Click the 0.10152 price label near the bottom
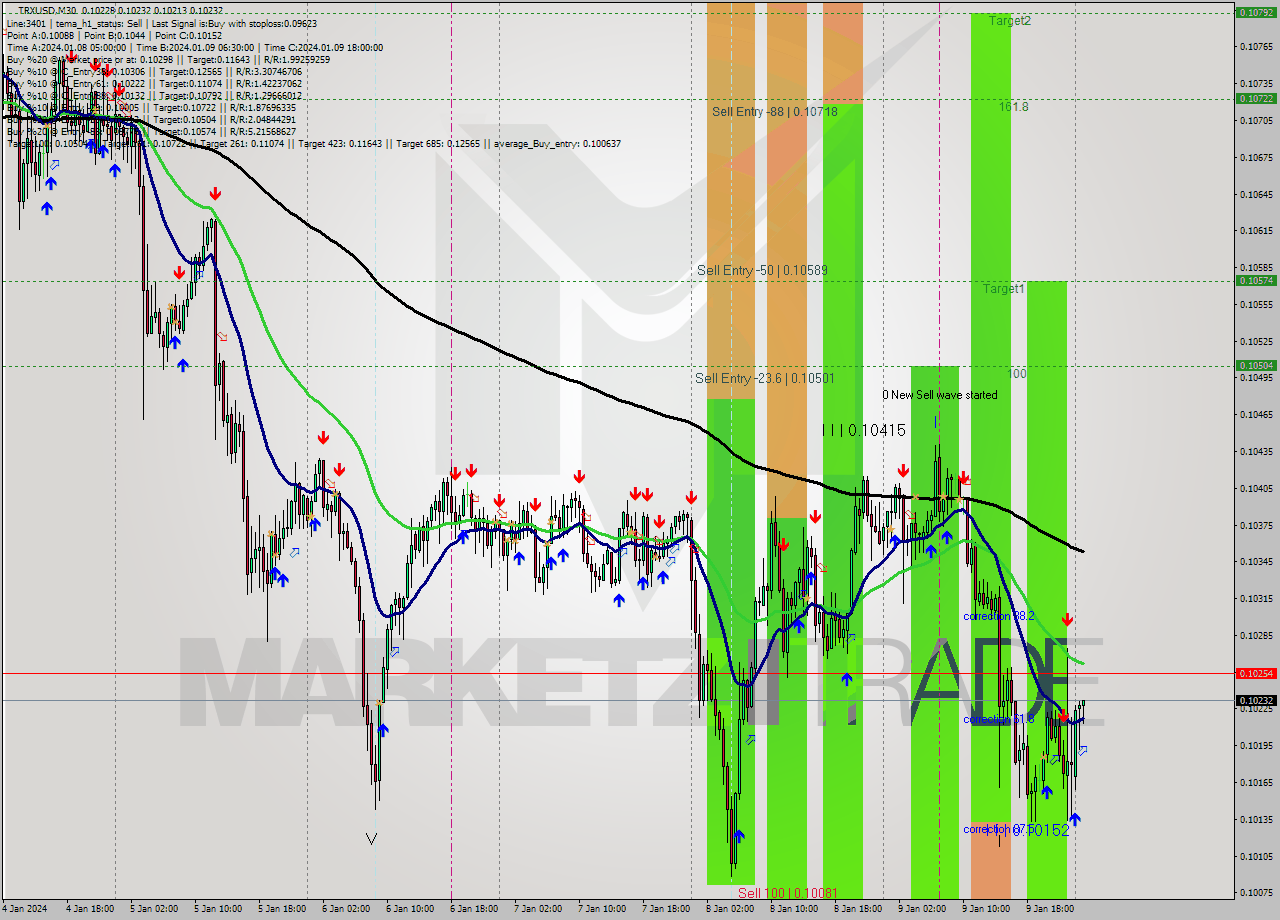 1041,830
